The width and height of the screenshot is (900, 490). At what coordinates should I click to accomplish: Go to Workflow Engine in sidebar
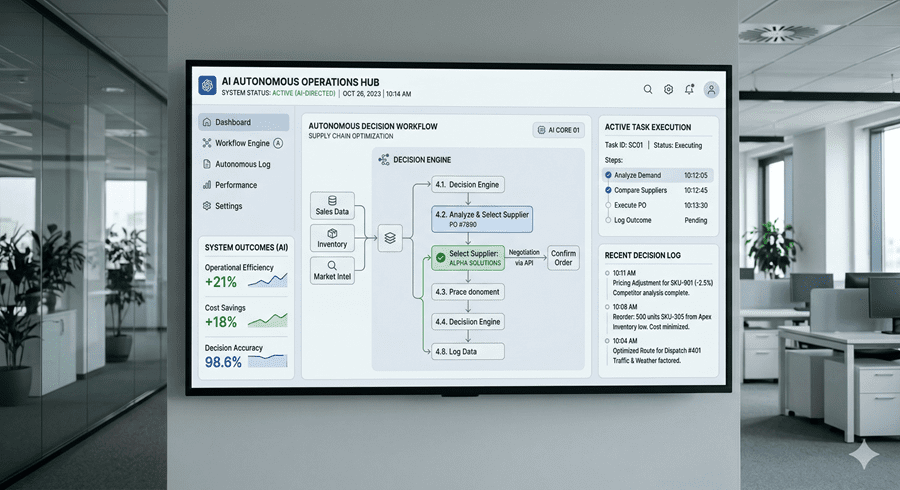click(x=242, y=143)
